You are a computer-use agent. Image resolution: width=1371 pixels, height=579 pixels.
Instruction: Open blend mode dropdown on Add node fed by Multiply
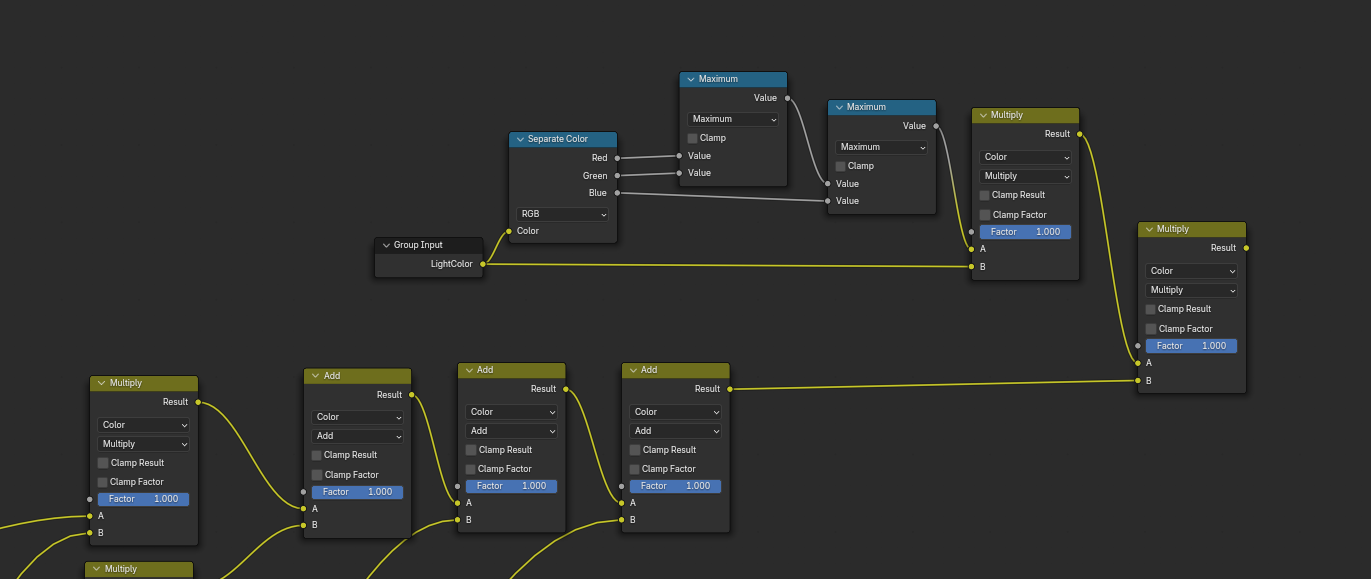click(x=357, y=436)
